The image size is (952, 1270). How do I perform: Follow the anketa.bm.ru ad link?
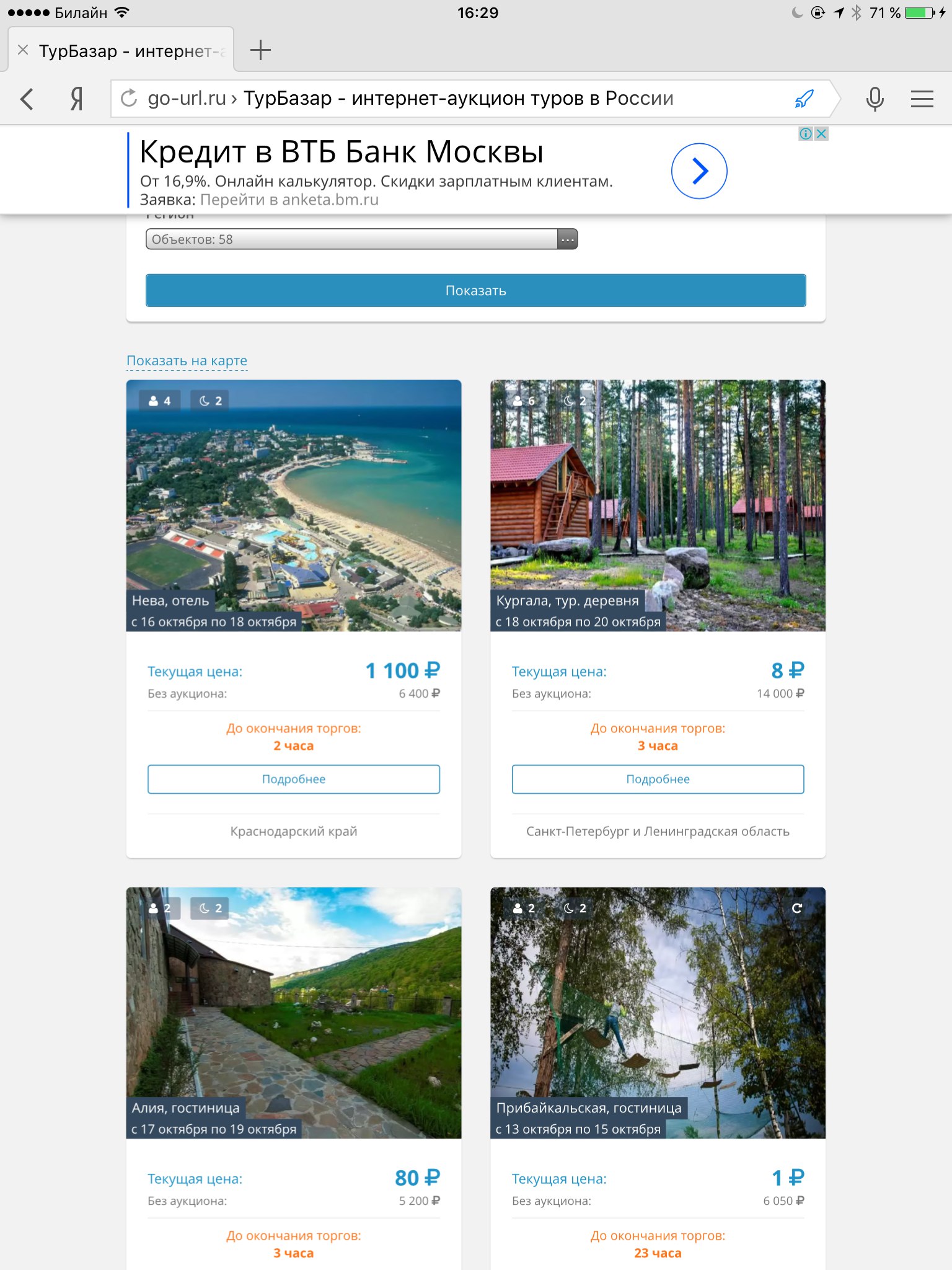click(289, 200)
